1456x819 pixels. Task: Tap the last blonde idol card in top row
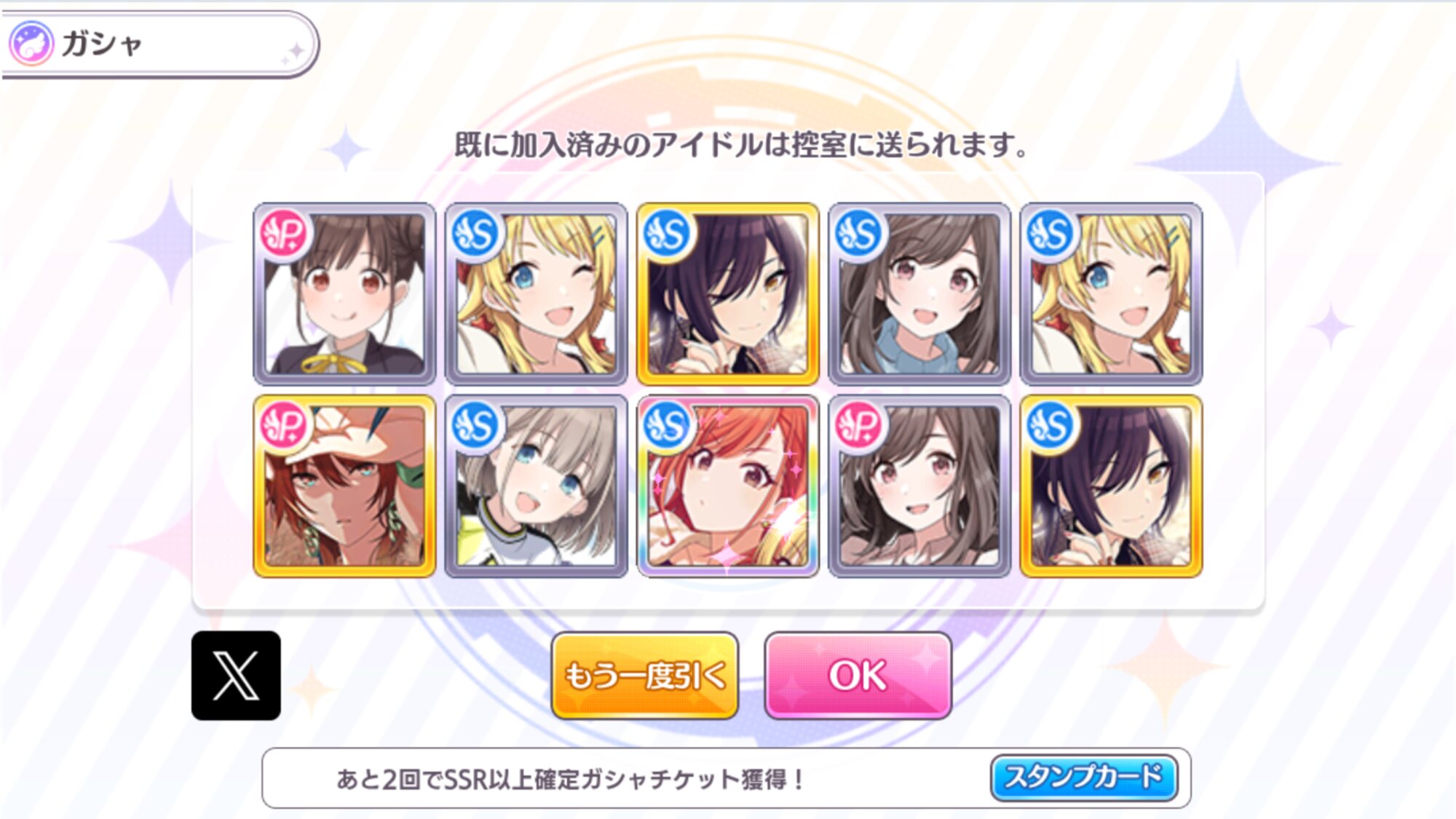point(1111,294)
